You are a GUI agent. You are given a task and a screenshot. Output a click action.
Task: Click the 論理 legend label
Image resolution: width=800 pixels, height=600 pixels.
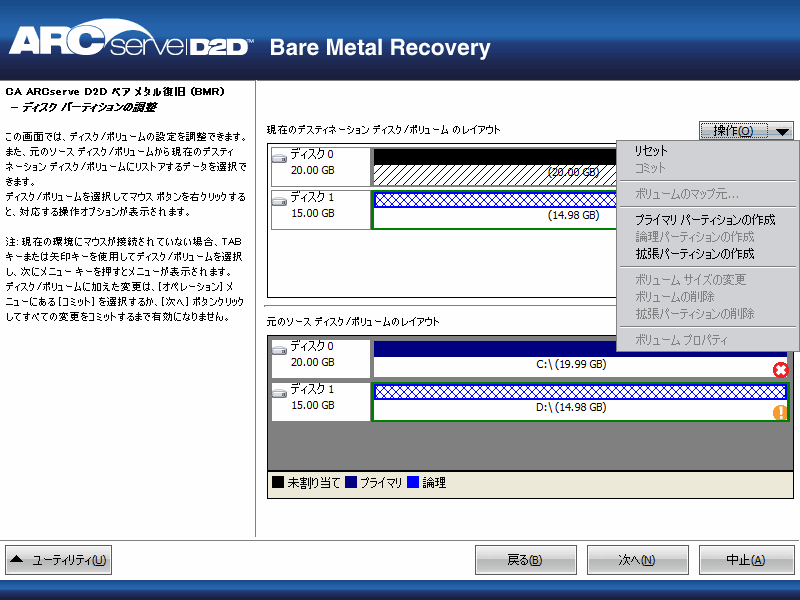pos(434,483)
